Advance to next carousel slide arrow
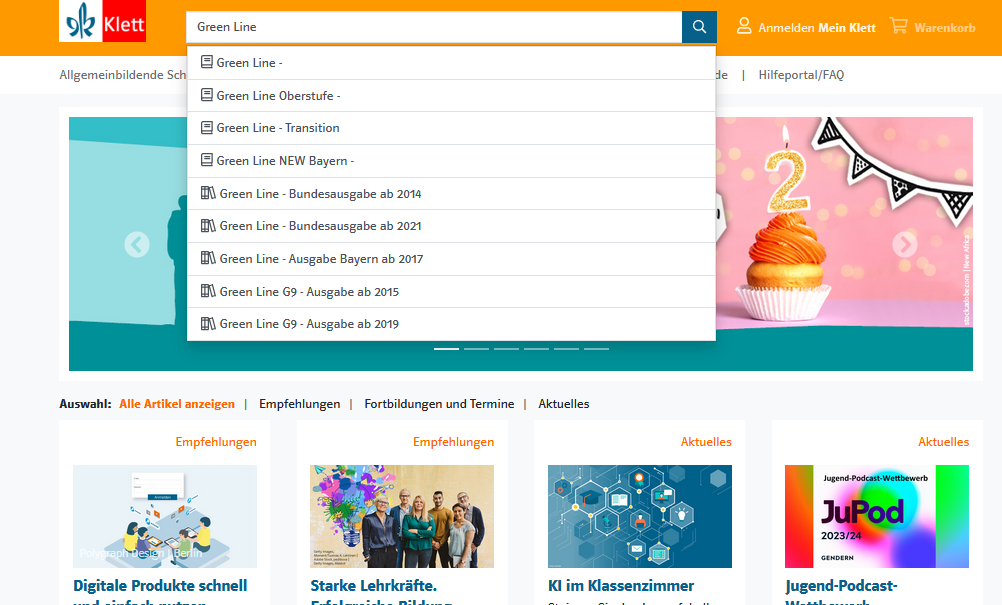This screenshot has height=605, width=1002. click(x=904, y=244)
